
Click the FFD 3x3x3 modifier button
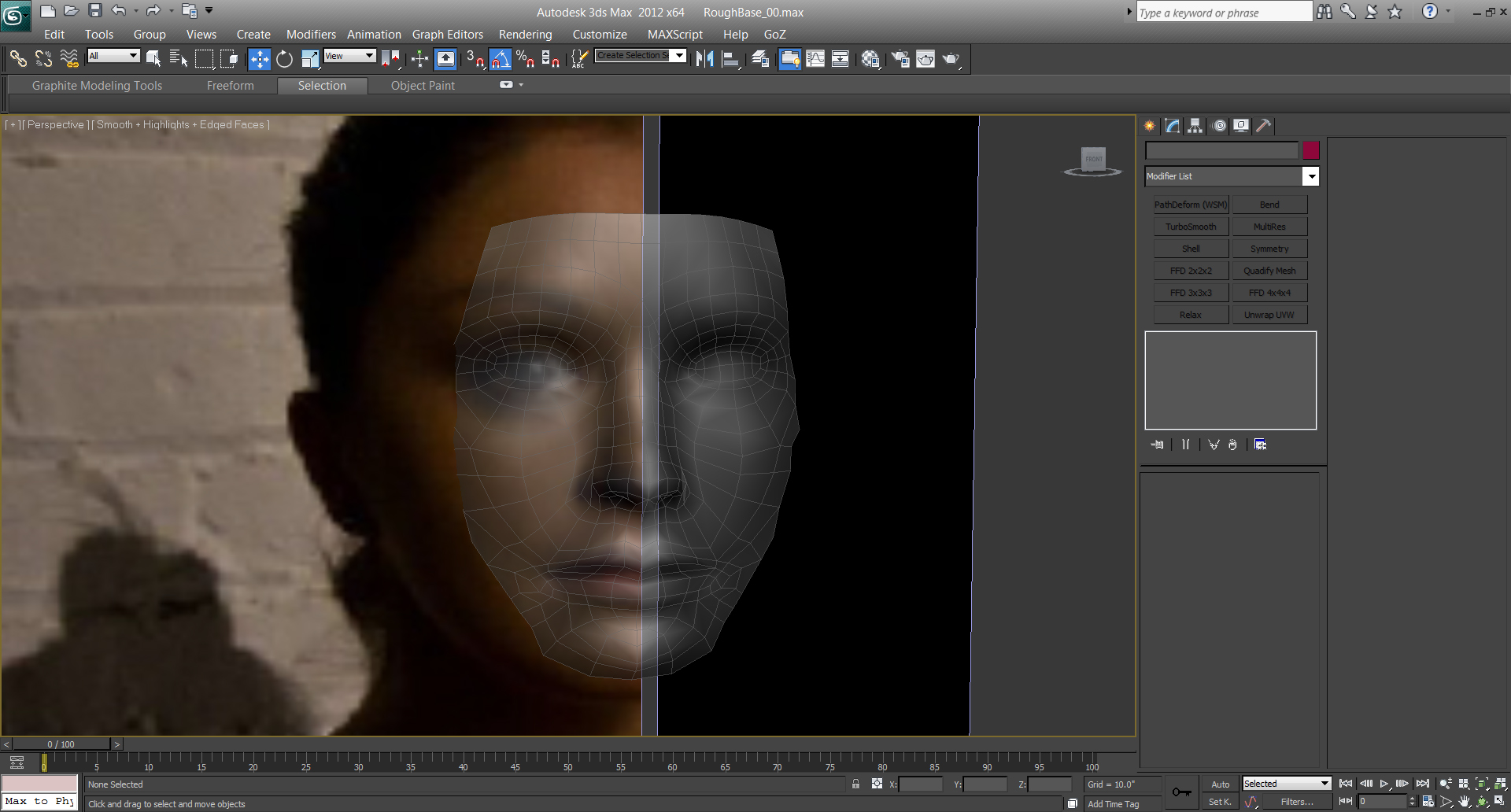point(1191,293)
